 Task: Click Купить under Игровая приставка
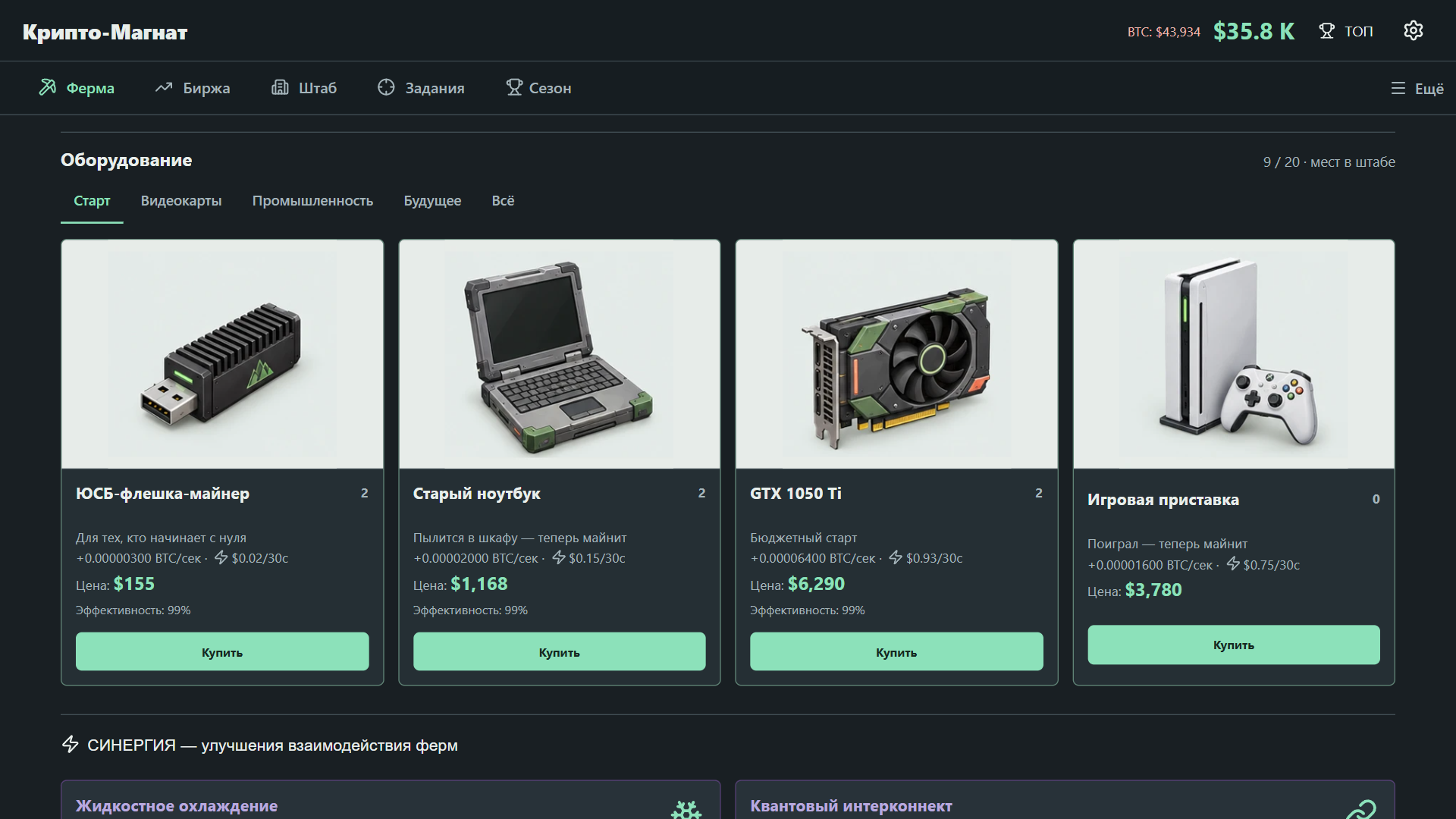pyautogui.click(x=1234, y=645)
